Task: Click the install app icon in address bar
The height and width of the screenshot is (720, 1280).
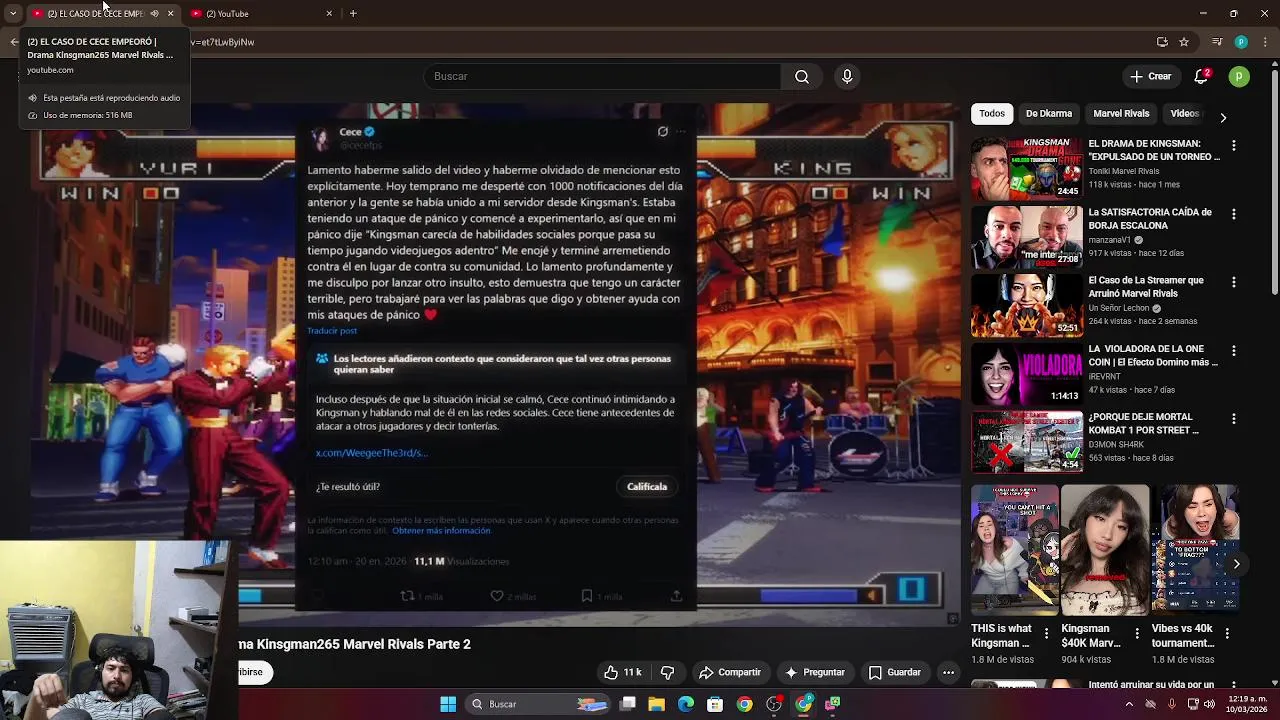Action: pos(1162,42)
